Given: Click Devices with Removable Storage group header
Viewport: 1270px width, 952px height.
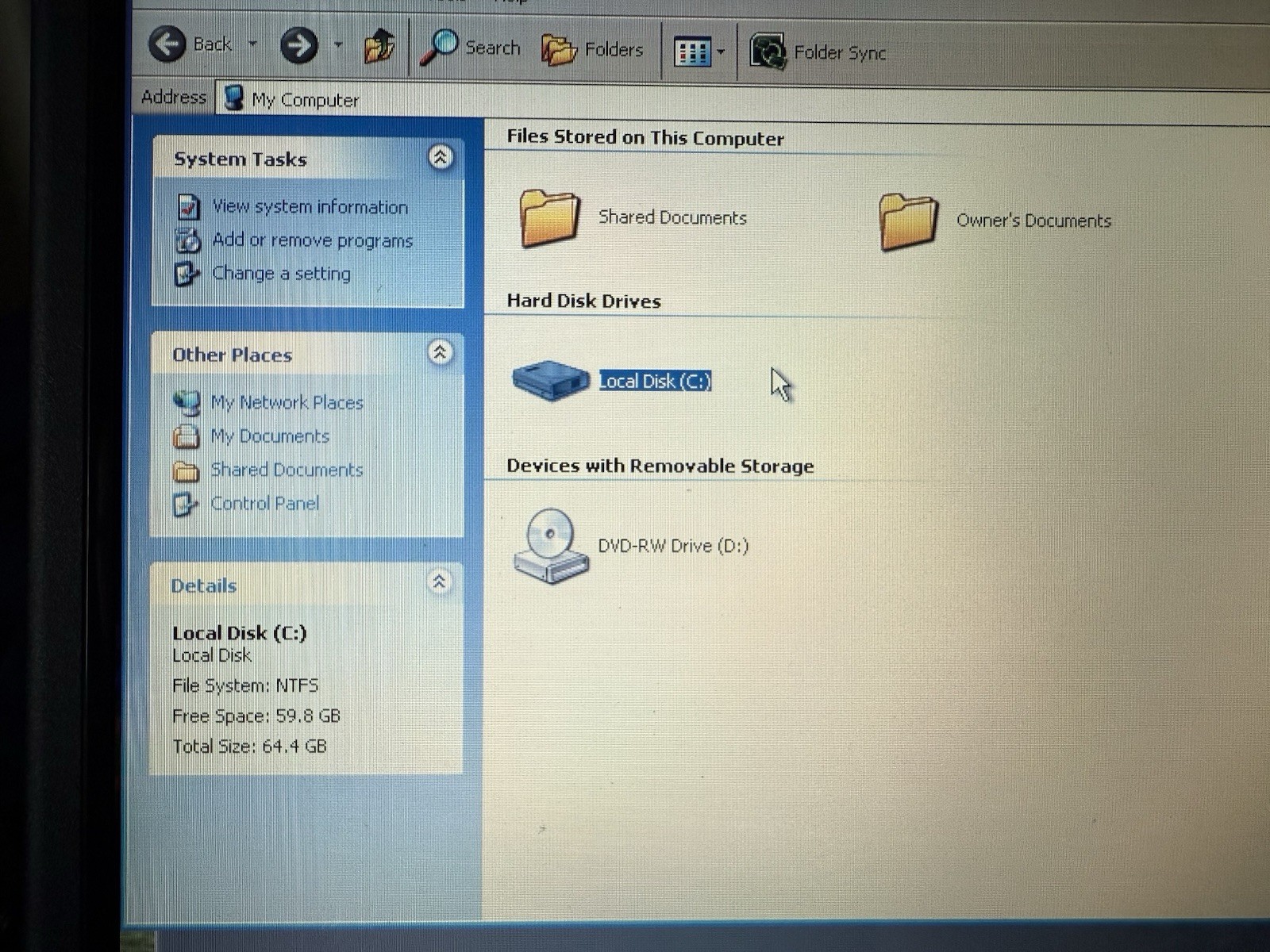Looking at the screenshot, I should pos(660,466).
